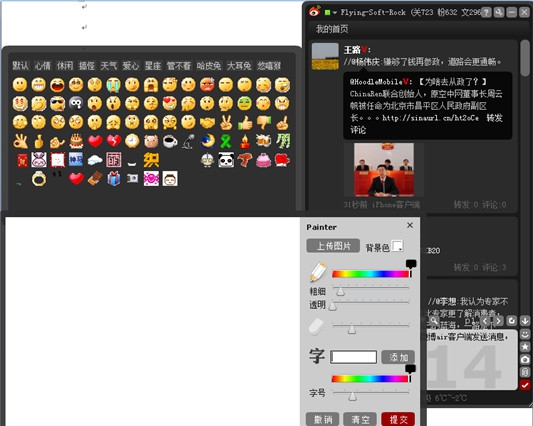The width and height of the screenshot is (533, 426).
Task: Select the pencil tool in Painter
Action: pos(318,271)
